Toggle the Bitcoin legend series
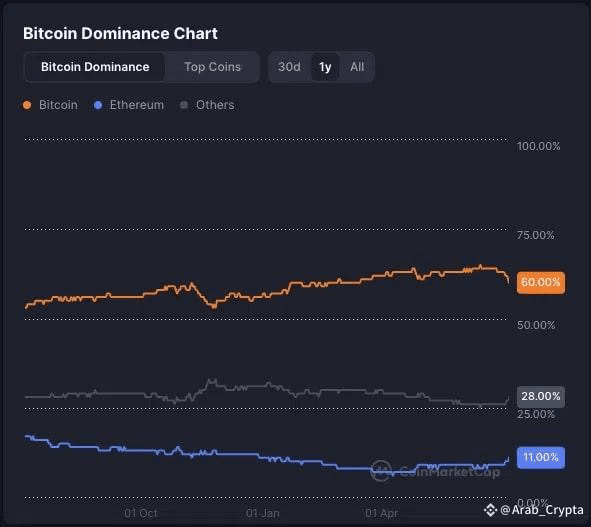The image size is (591, 527). click(x=51, y=105)
